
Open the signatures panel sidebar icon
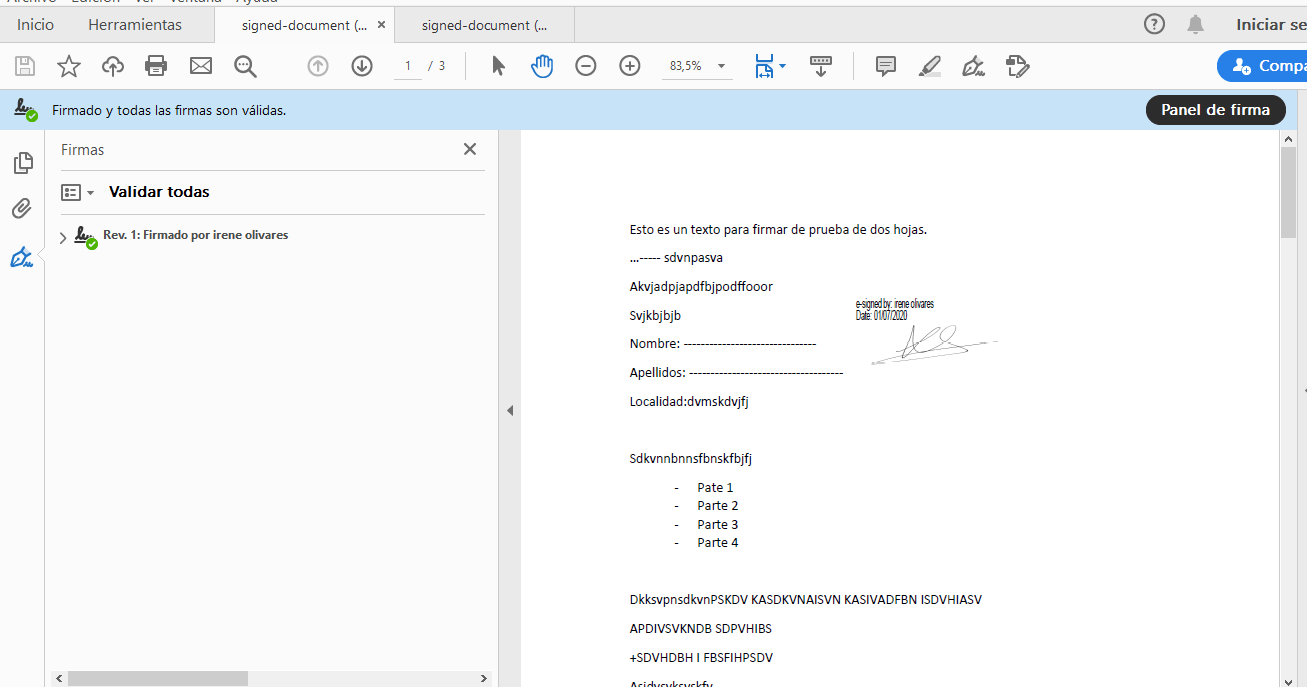[x=22, y=258]
